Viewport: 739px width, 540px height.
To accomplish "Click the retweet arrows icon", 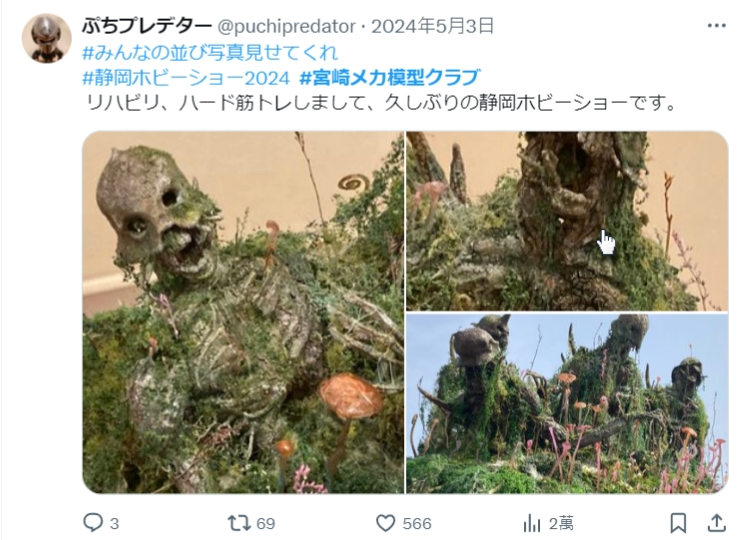I will (238, 523).
